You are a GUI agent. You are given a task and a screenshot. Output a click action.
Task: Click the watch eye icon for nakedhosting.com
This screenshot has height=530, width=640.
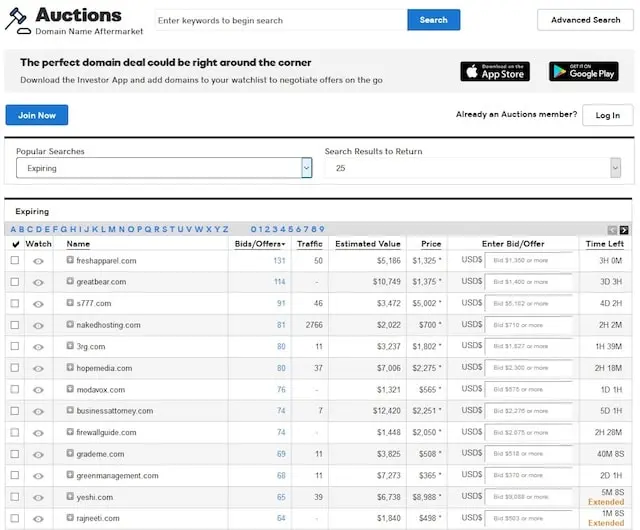38,325
